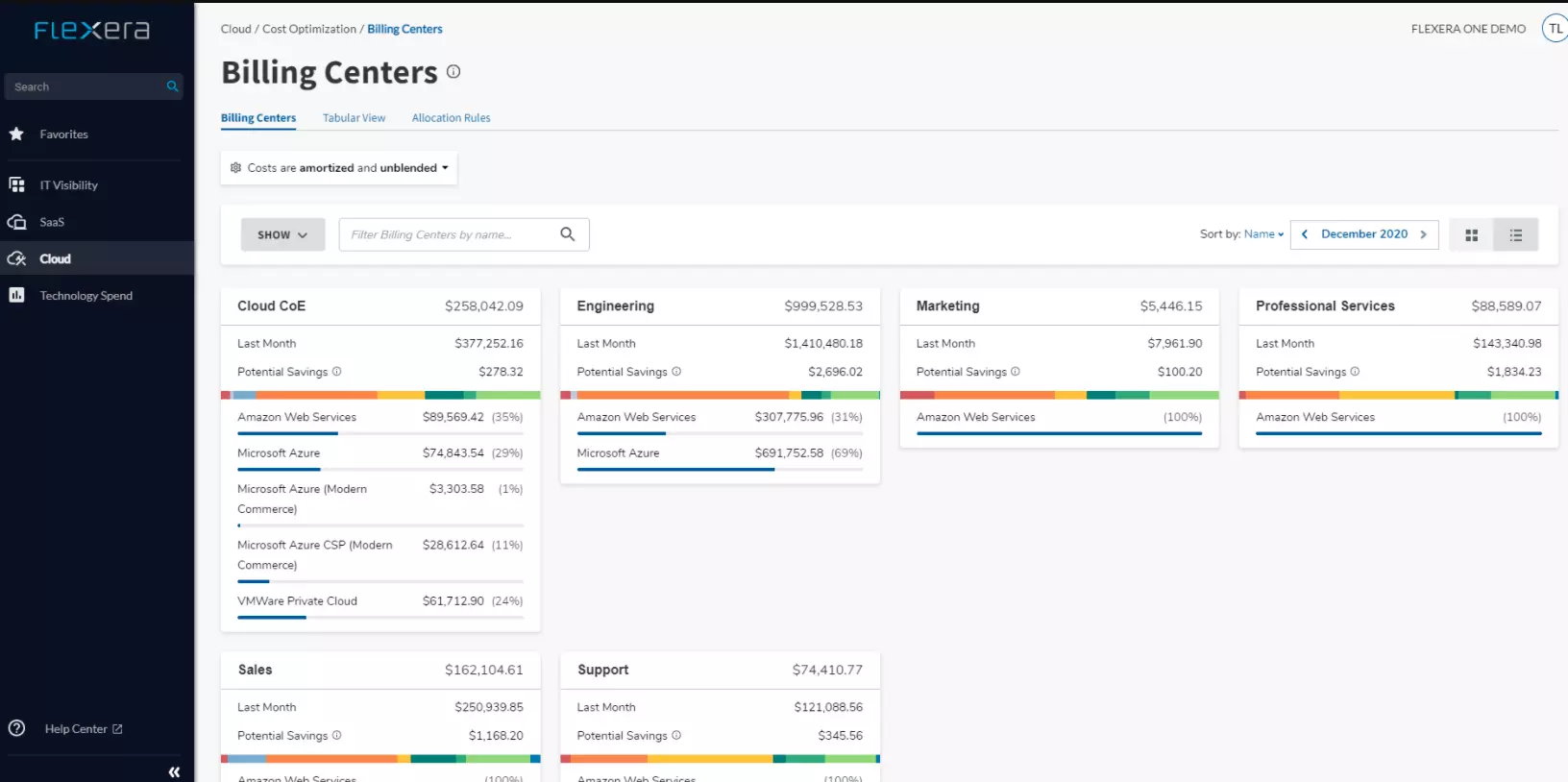
Task: Open the SHOW dropdown
Action: click(x=282, y=234)
